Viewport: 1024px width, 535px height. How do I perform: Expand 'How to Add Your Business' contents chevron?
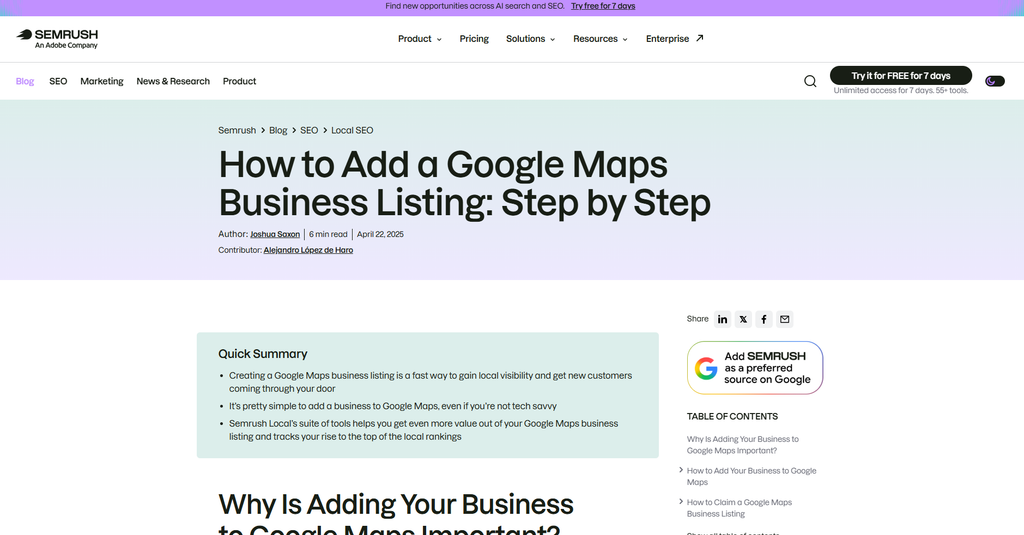coord(681,470)
